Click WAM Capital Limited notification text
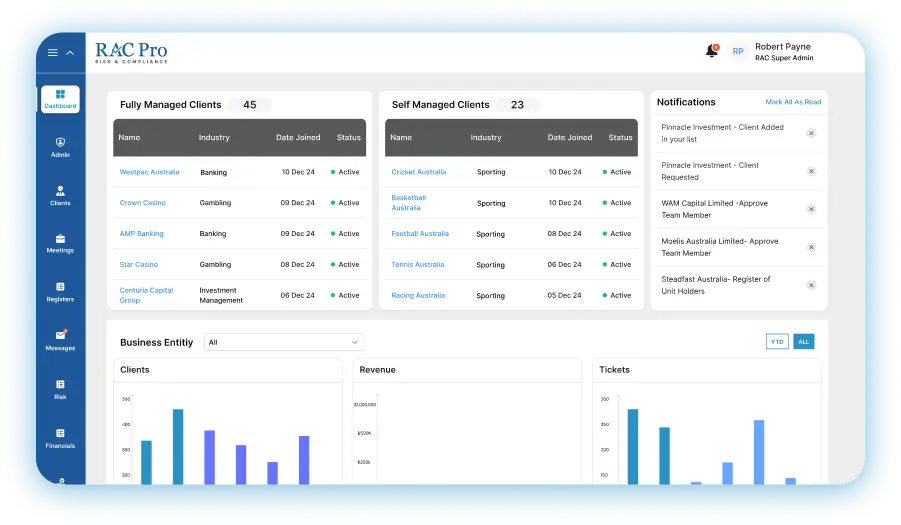This screenshot has height=525, width=901. tap(714, 209)
